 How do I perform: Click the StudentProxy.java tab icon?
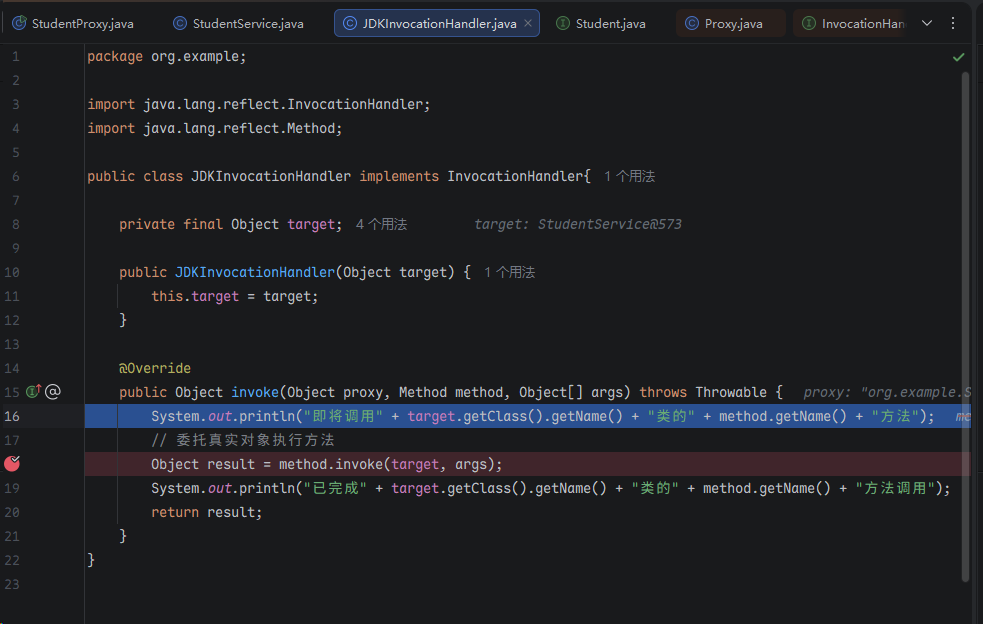pos(19,23)
